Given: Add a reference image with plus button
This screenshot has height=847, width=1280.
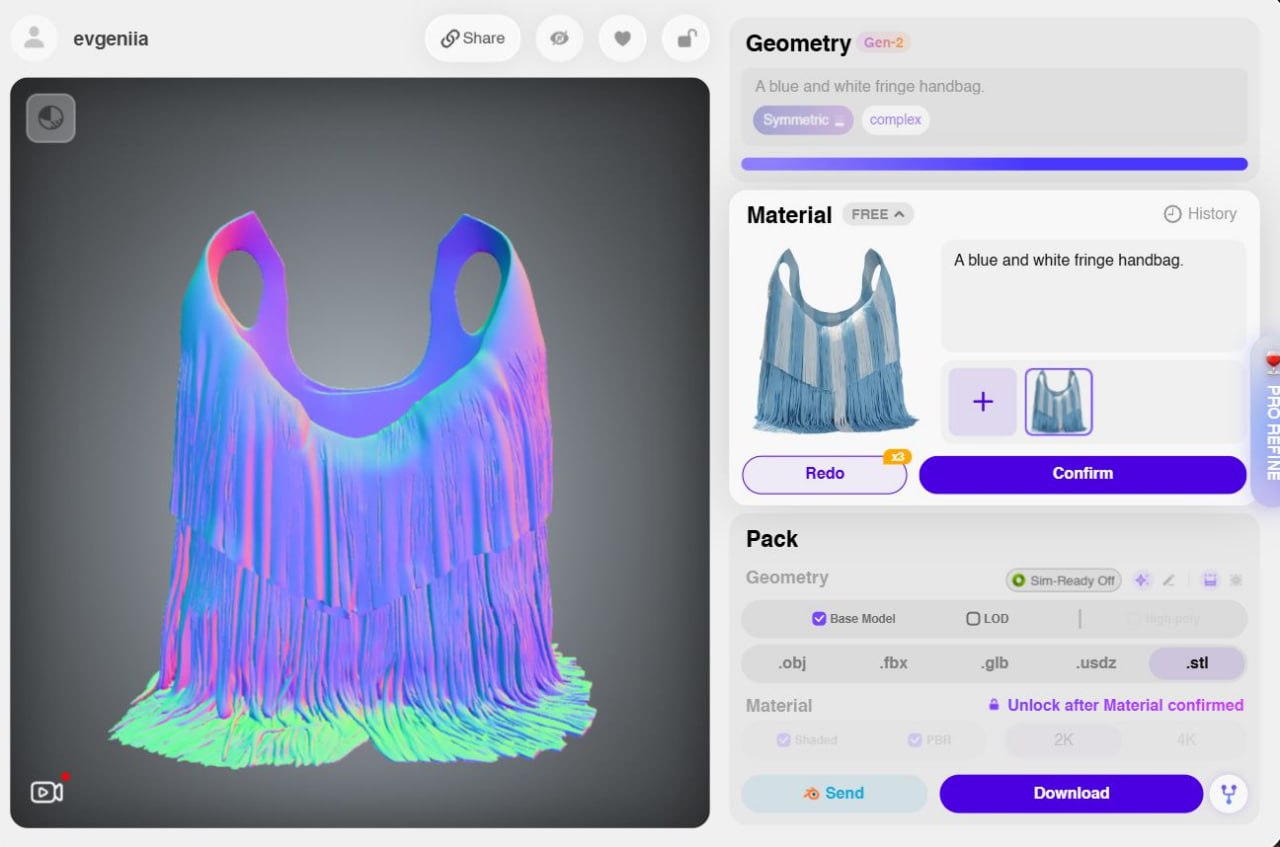Looking at the screenshot, I should click(983, 402).
